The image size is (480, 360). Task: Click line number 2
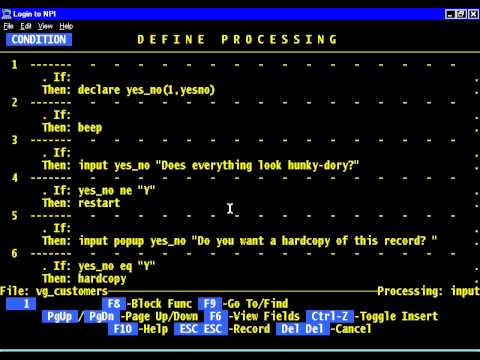pyautogui.click(x=14, y=102)
